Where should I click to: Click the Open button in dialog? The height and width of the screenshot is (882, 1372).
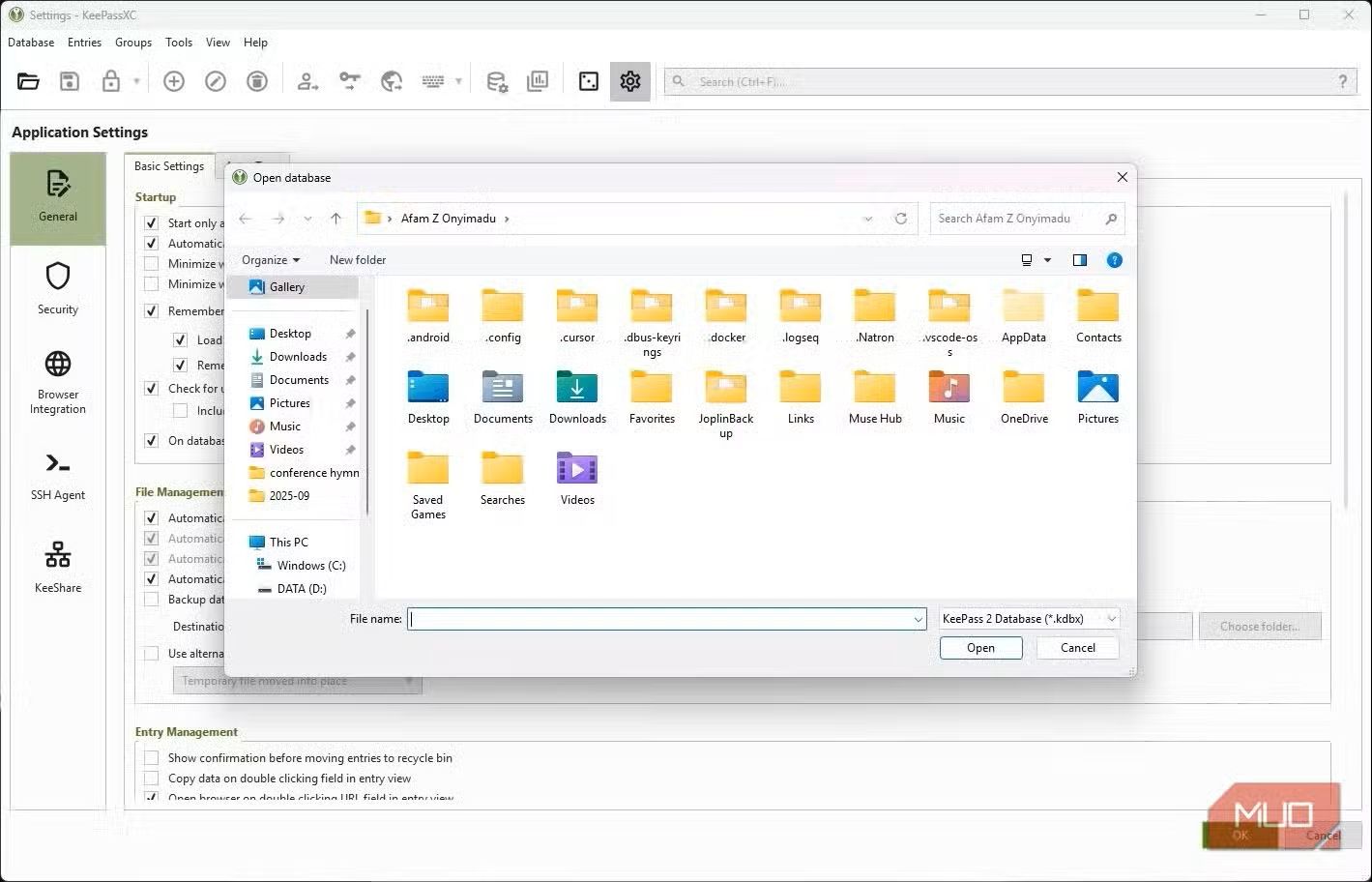(x=980, y=648)
